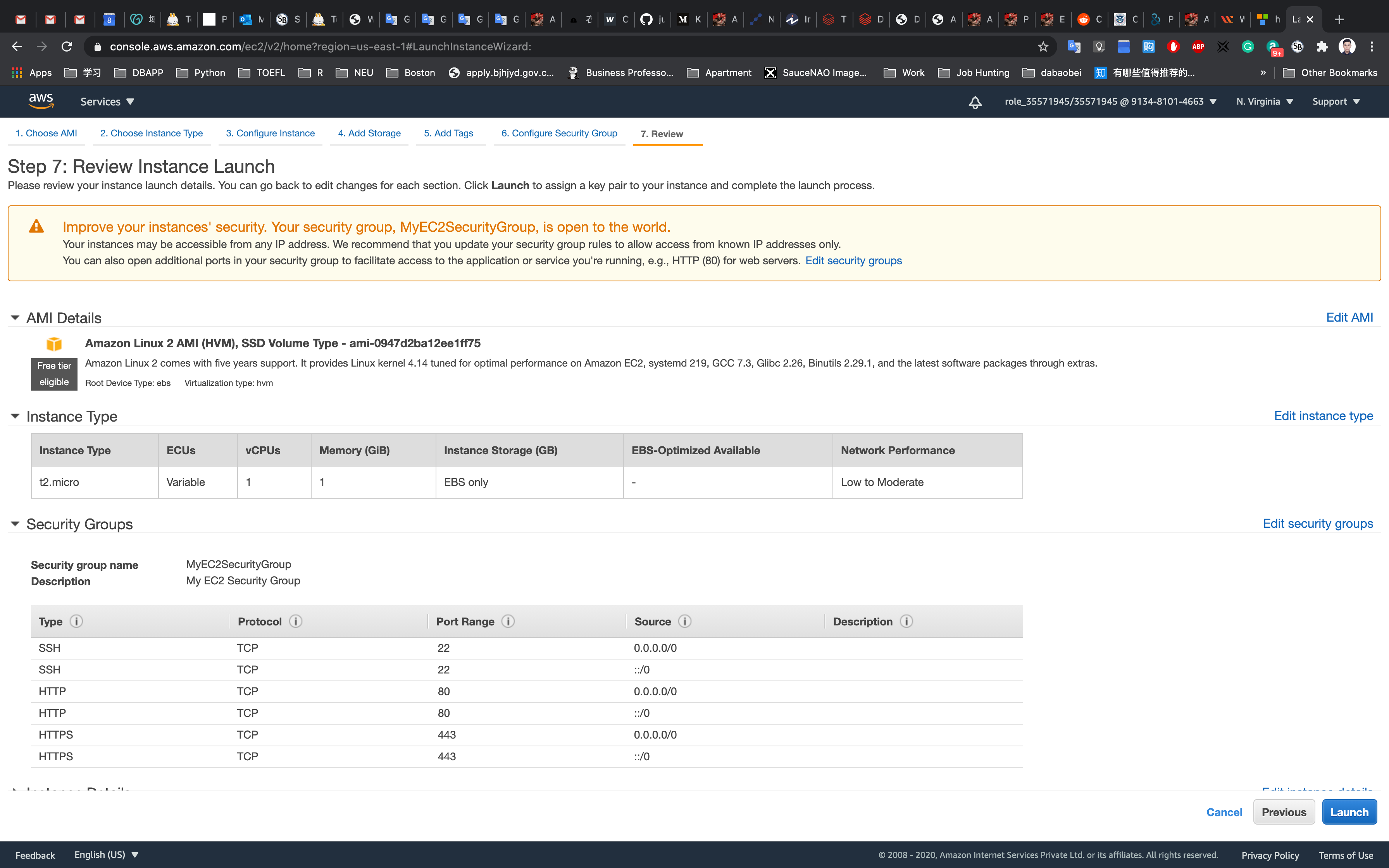Screen dimensions: 1389x868
Task: Open the English (US) language selector
Action: (x=106, y=854)
